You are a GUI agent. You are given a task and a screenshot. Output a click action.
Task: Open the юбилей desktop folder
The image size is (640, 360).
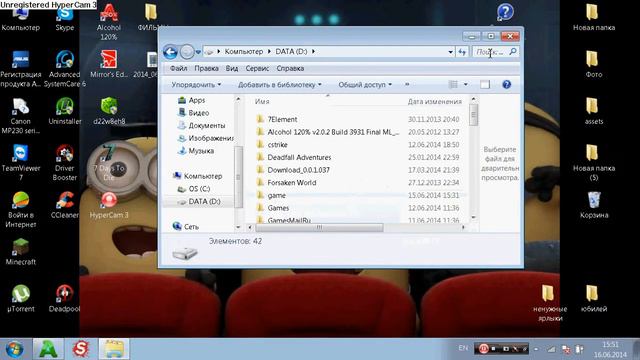pos(593,299)
